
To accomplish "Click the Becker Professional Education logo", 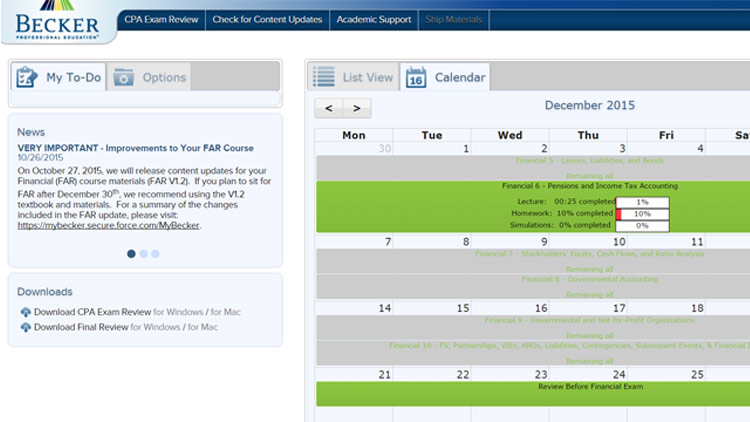I will pos(57,20).
